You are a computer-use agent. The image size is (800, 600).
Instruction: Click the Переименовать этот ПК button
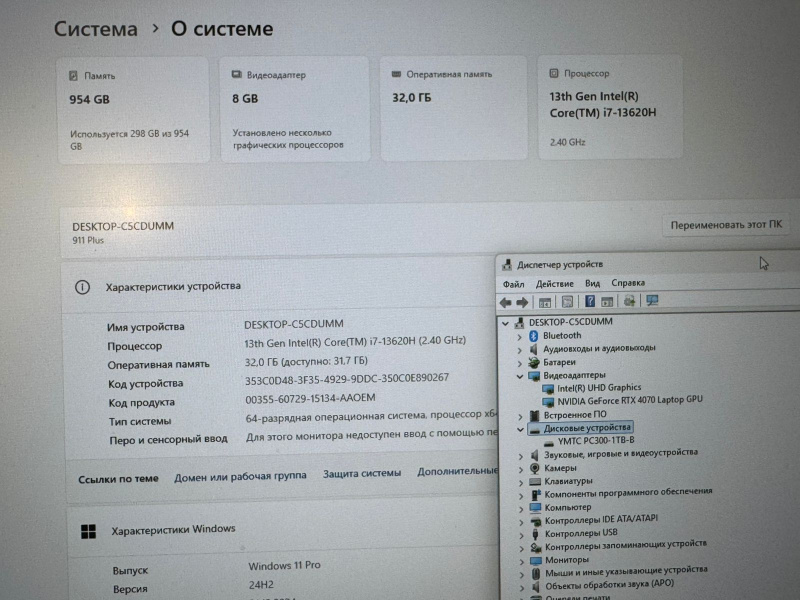726,225
